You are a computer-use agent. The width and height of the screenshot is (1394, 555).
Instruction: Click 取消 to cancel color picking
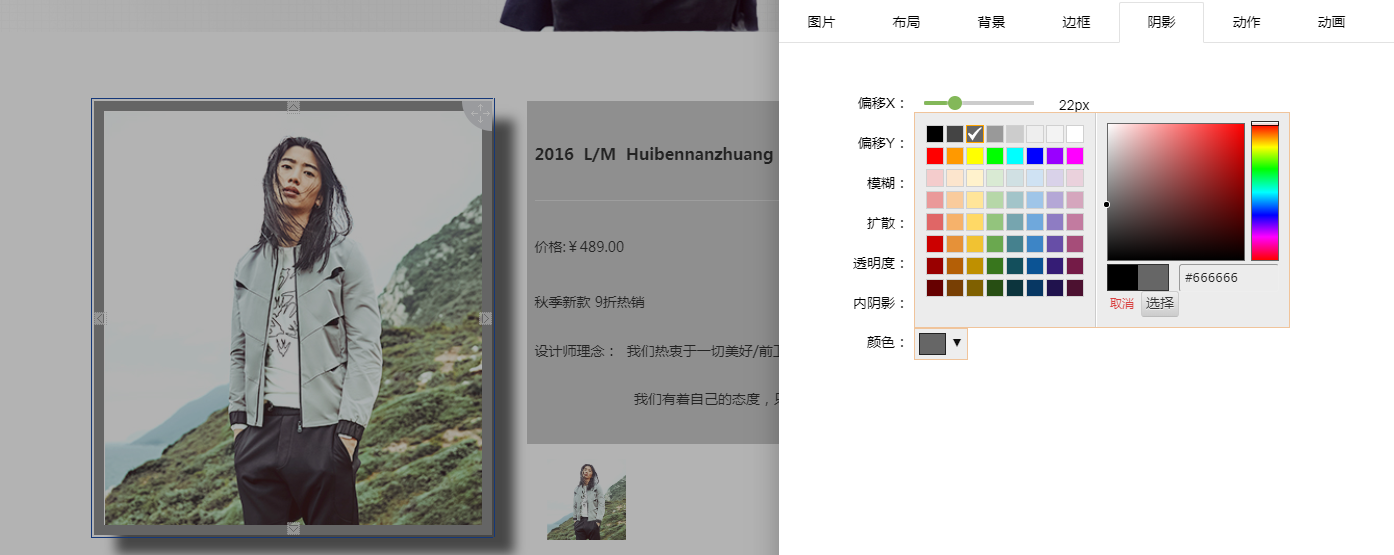click(x=1122, y=303)
